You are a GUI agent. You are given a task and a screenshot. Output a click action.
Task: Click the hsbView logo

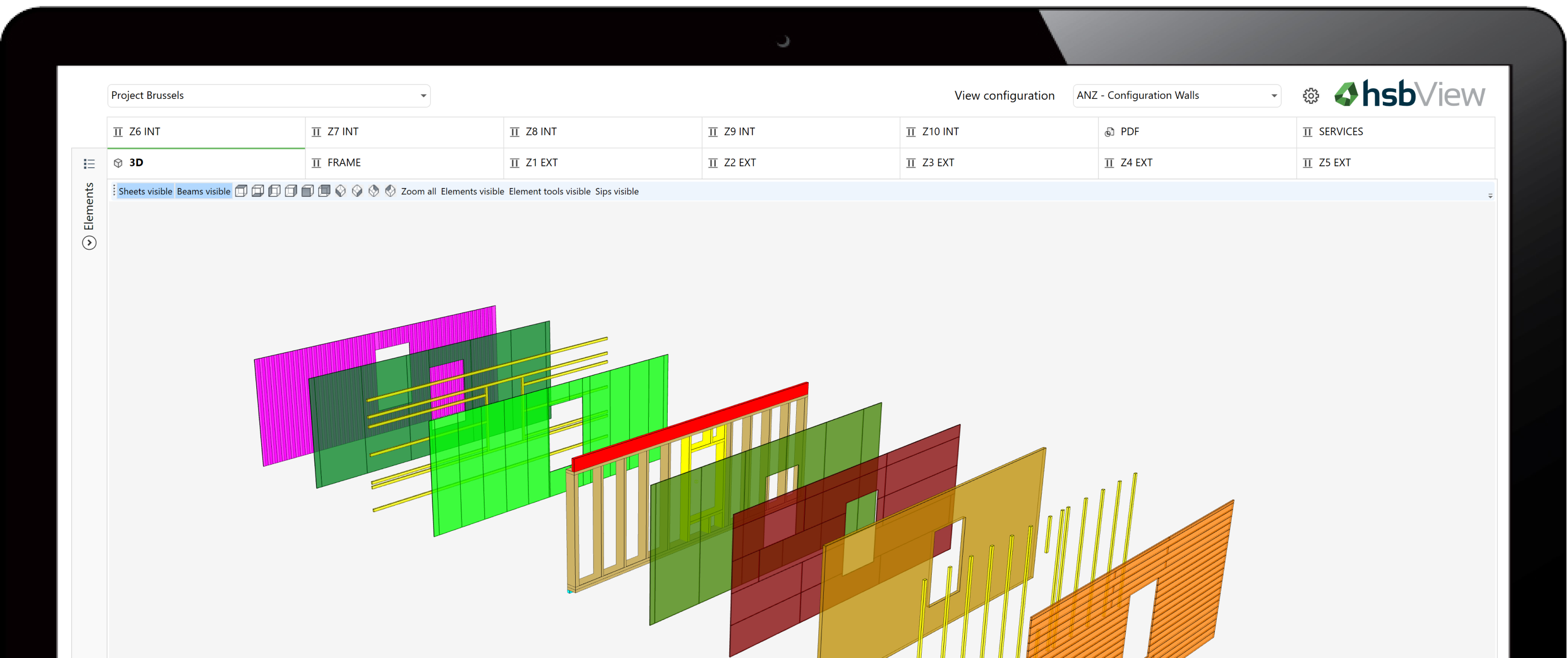(x=1410, y=94)
